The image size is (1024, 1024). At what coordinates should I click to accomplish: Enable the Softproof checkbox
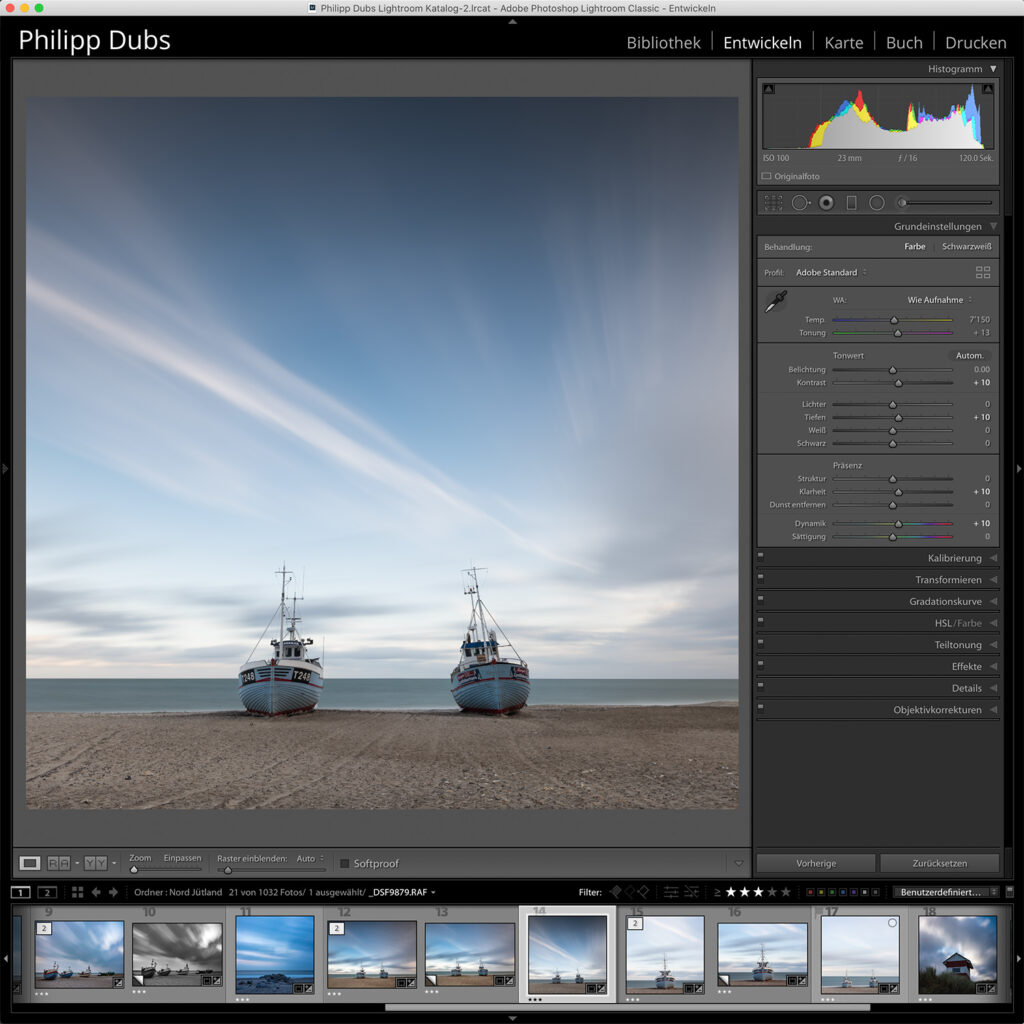point(345,864)
